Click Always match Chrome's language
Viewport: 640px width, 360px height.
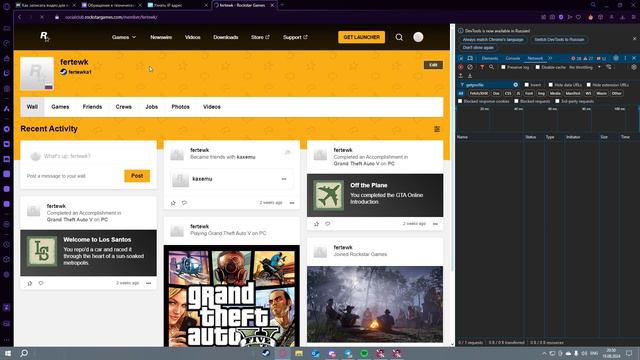(x=493, y=40)
